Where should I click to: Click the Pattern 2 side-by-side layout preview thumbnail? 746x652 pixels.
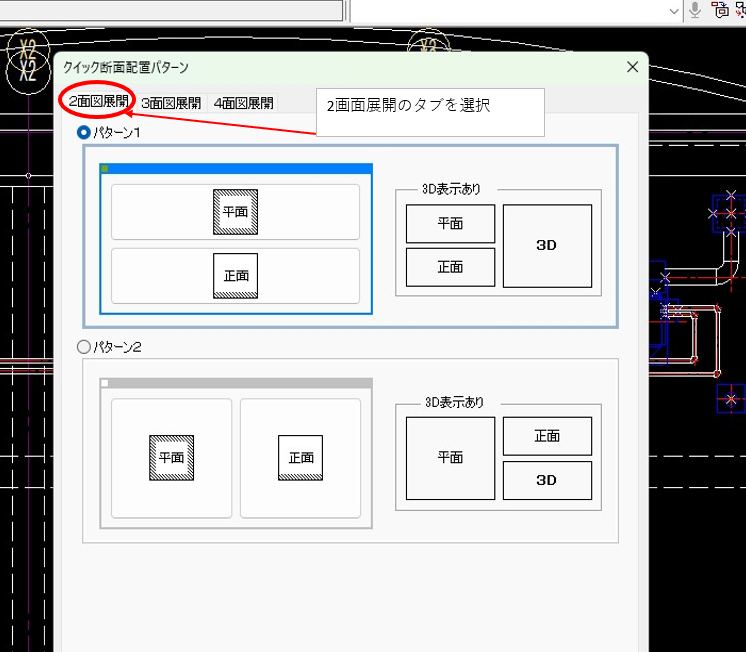point(236,454)
